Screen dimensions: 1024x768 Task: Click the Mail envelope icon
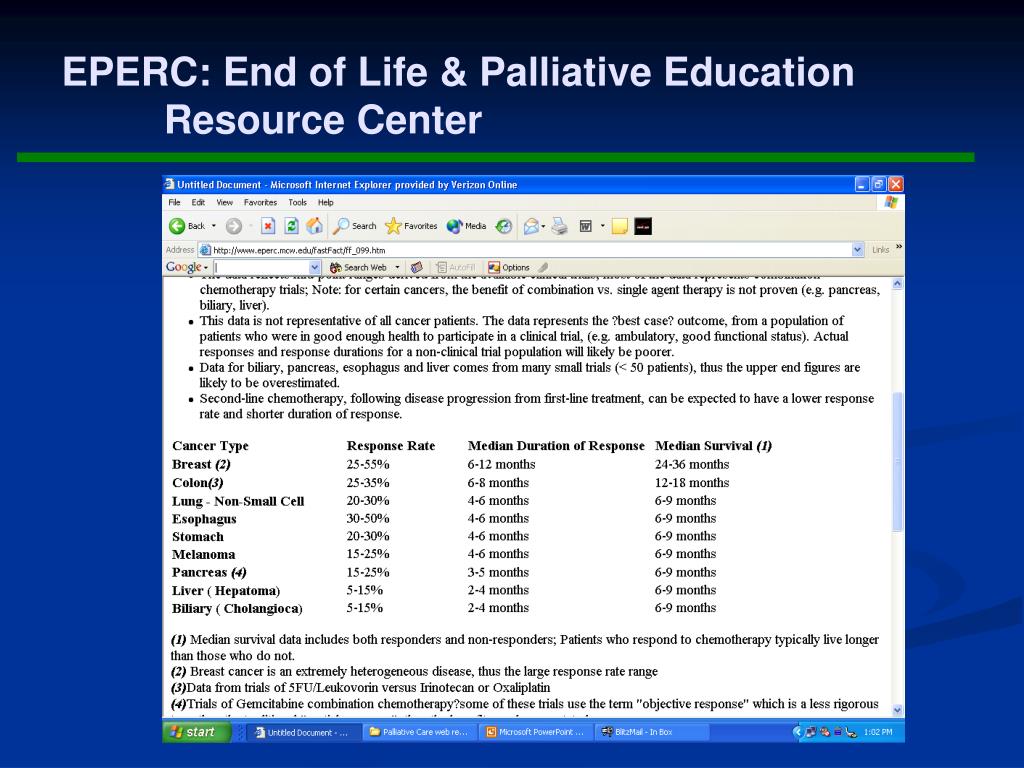tap(531, 226)
